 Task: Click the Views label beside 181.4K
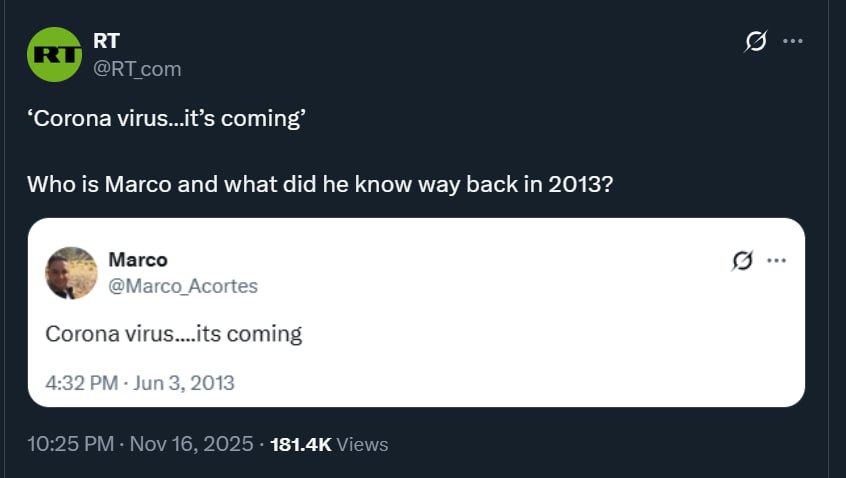tap(363, 444)
